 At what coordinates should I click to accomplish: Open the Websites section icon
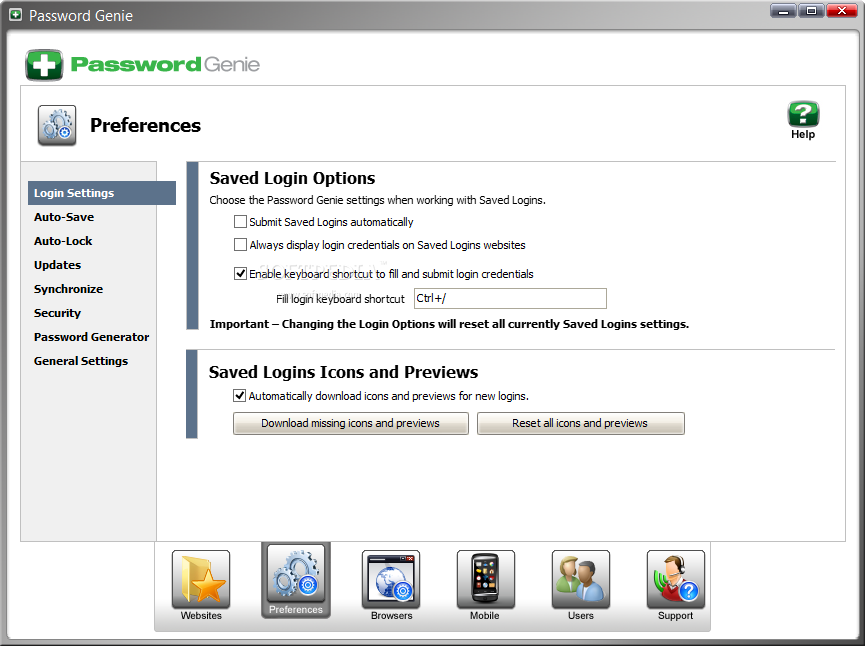coord(201,579)
